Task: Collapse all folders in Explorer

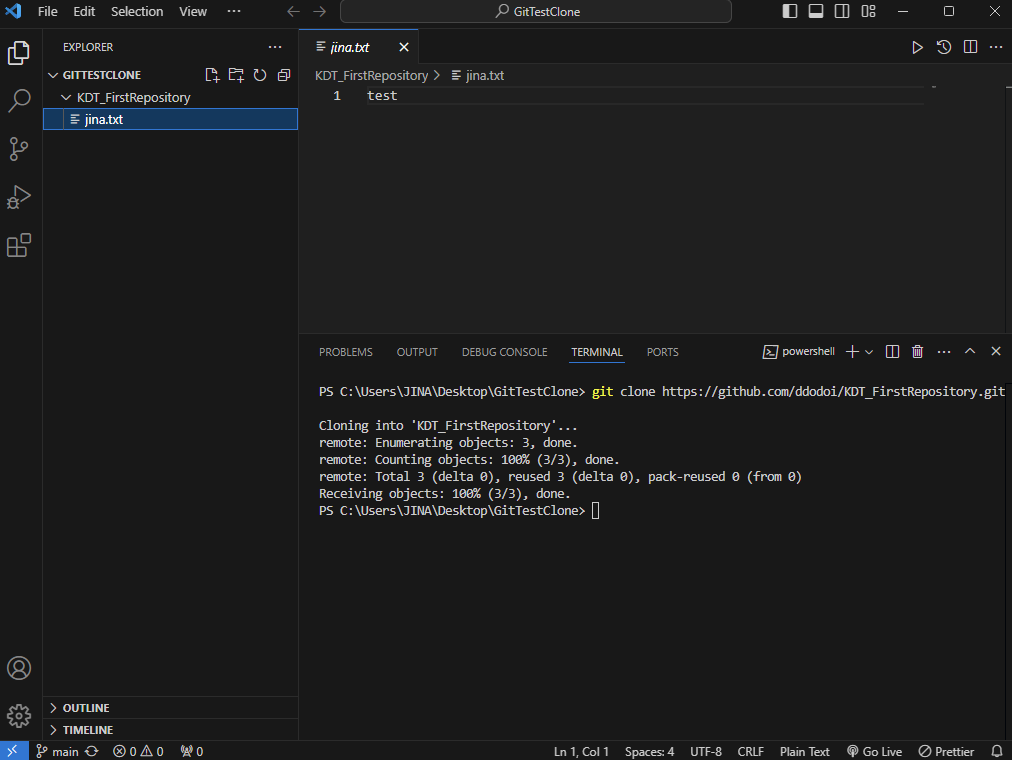Action: [x=284, y=75]
